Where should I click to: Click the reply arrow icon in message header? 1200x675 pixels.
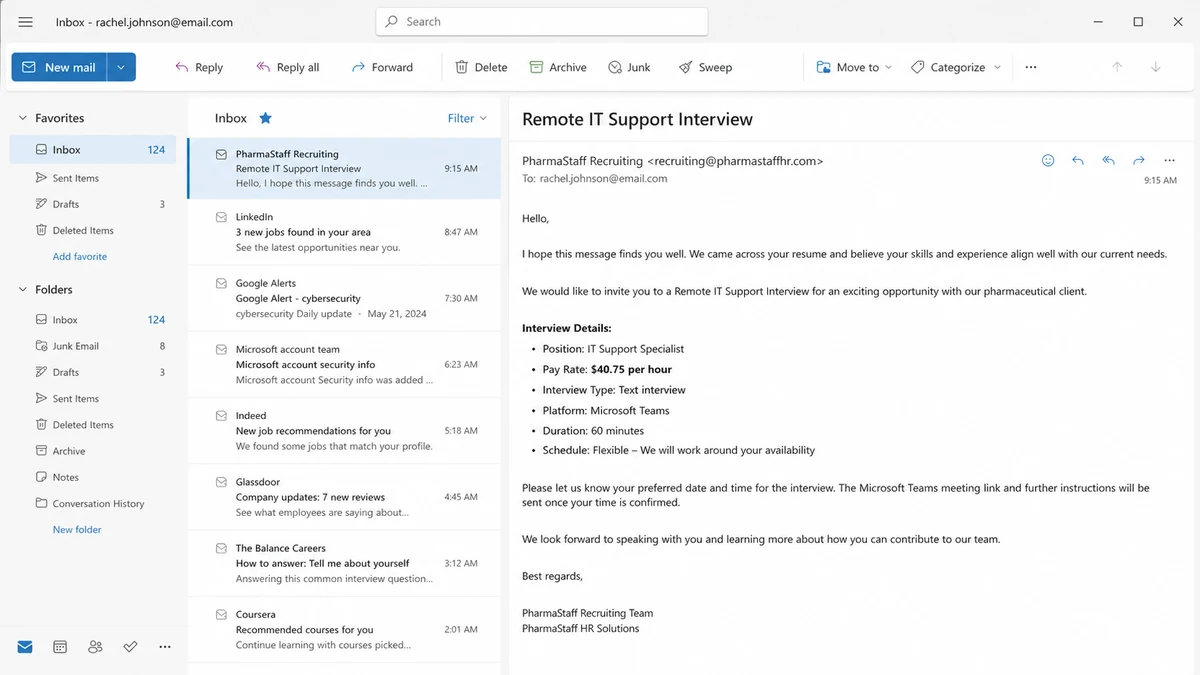1078,160
